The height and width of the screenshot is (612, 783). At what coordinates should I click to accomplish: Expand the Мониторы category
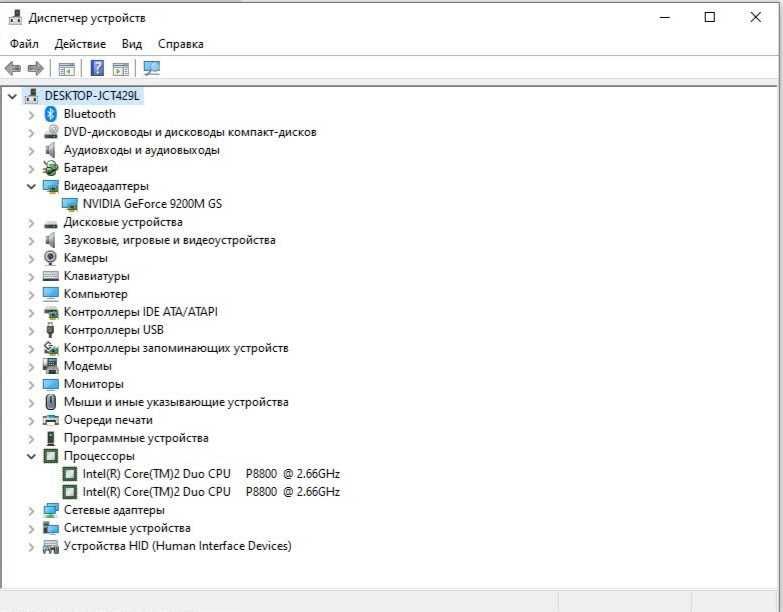click(31, 384)
